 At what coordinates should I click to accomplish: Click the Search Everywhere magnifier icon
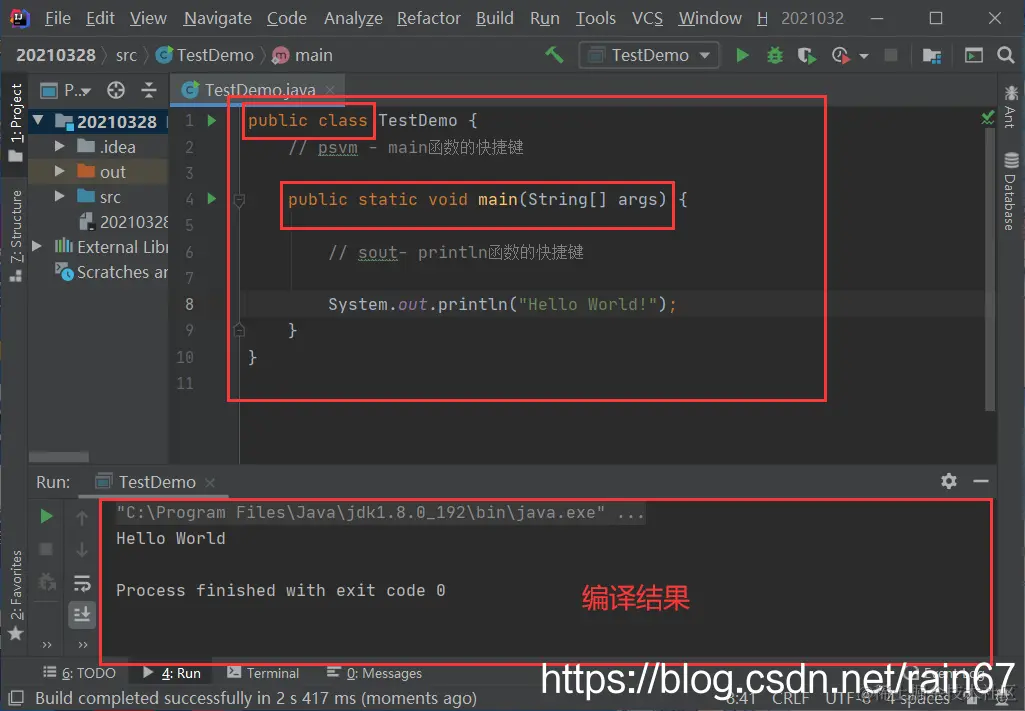coord(1006,55)
